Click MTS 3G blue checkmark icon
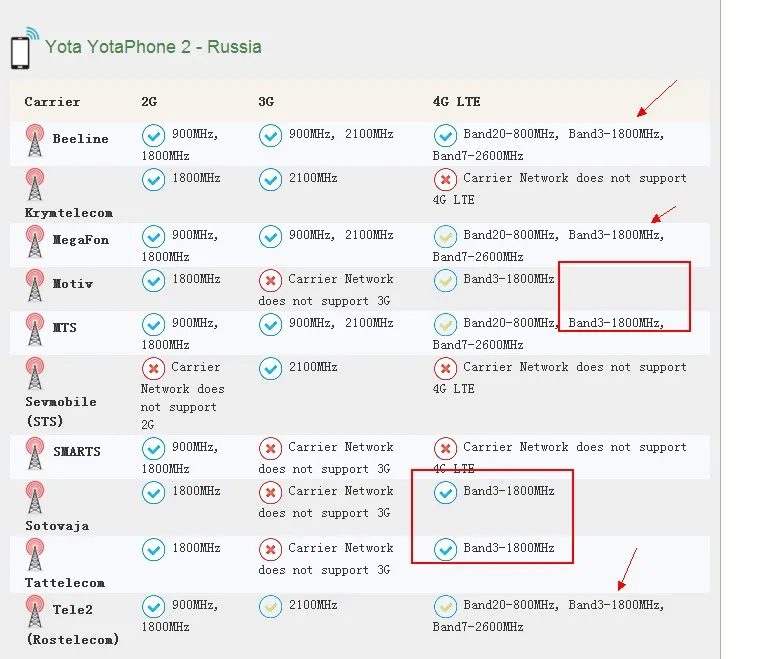The height and width of the screenshot is (659, 766). pos(270,324)
